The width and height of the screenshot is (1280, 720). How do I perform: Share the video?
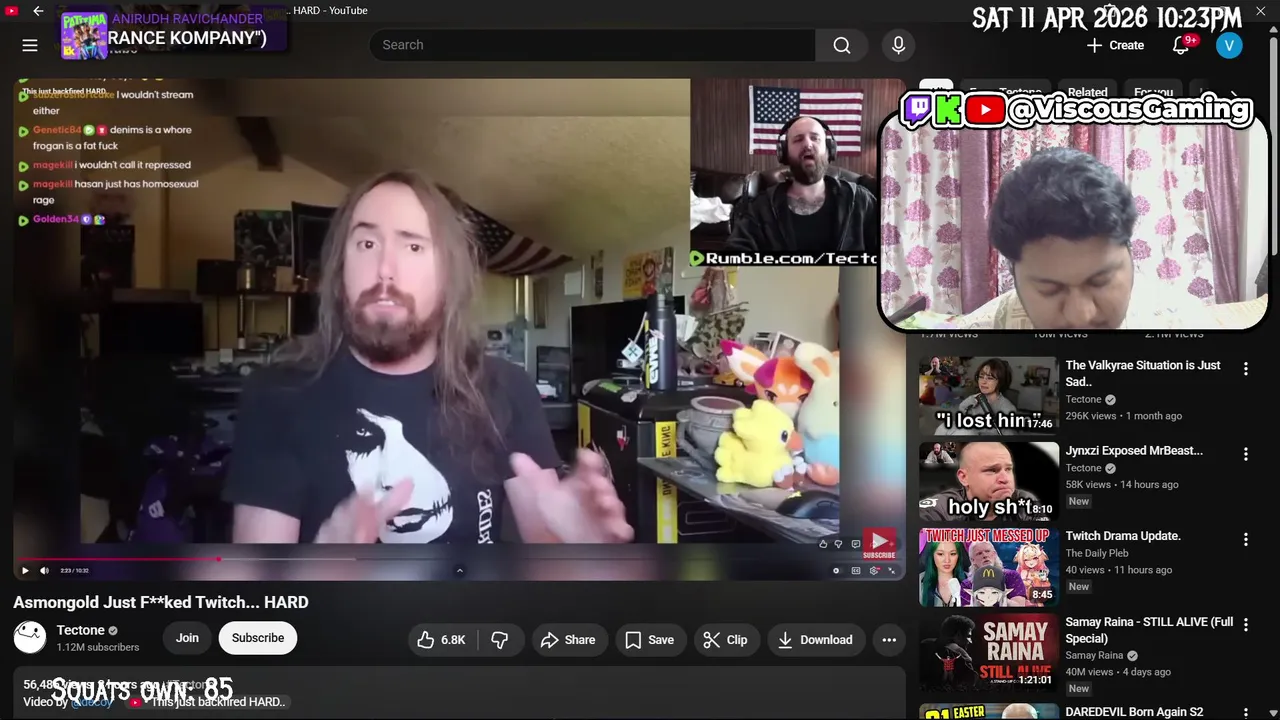[x=568, y=640]
